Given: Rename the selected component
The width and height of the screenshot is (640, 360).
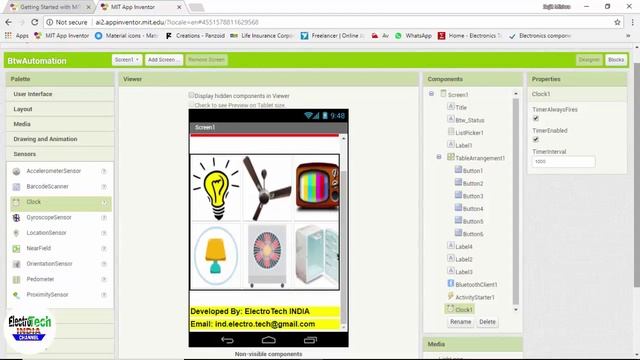Looking at the screenshot, I should (x=460, y=322).
